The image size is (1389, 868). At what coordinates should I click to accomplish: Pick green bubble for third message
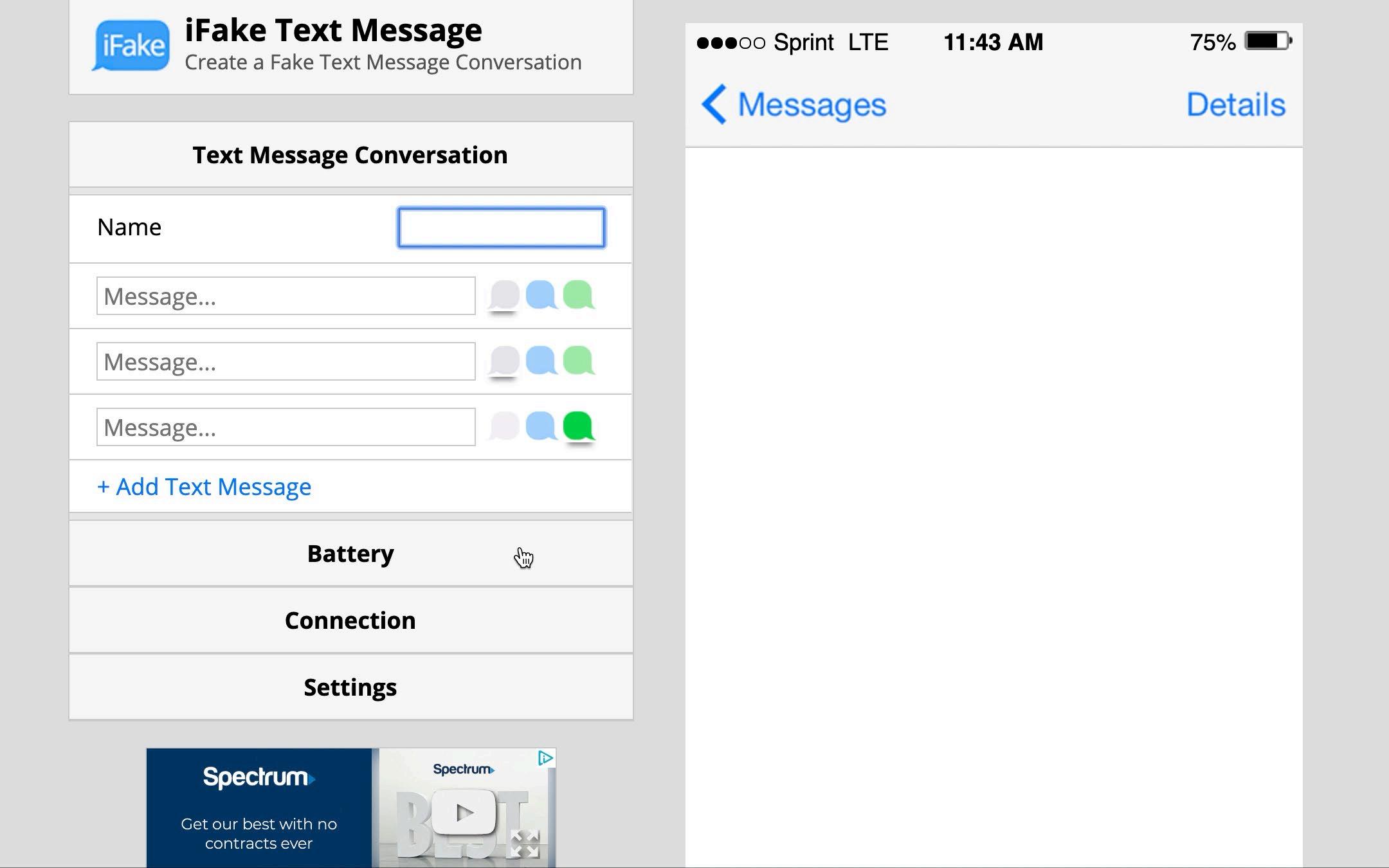[579, 426]
